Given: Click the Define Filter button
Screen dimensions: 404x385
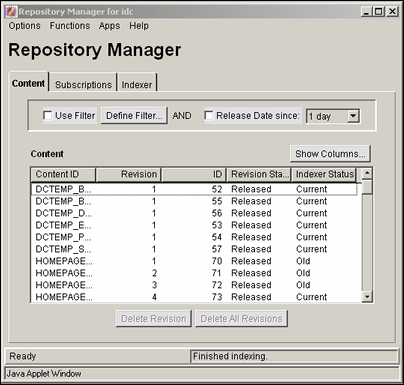Looking at the screenshot, I should [134, 116].
